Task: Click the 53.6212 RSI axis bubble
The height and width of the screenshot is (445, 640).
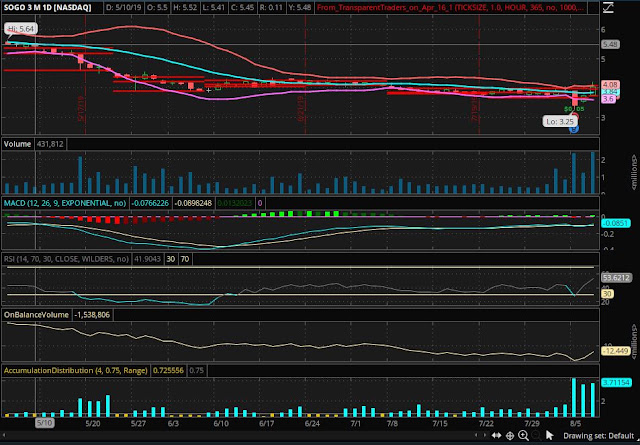Action: (x=617, y=278)
